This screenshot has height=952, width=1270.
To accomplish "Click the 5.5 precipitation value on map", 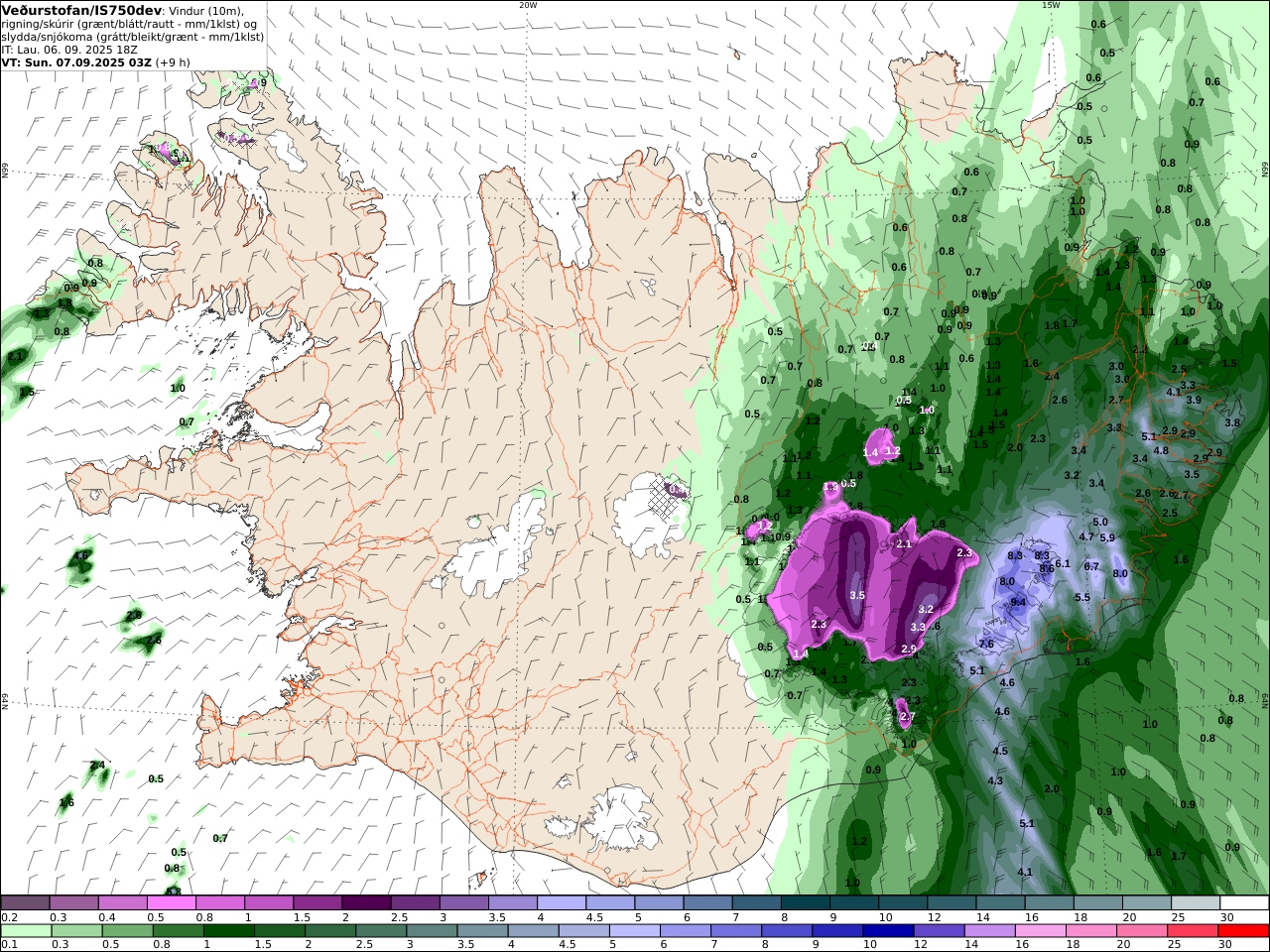I will 1082,597.
